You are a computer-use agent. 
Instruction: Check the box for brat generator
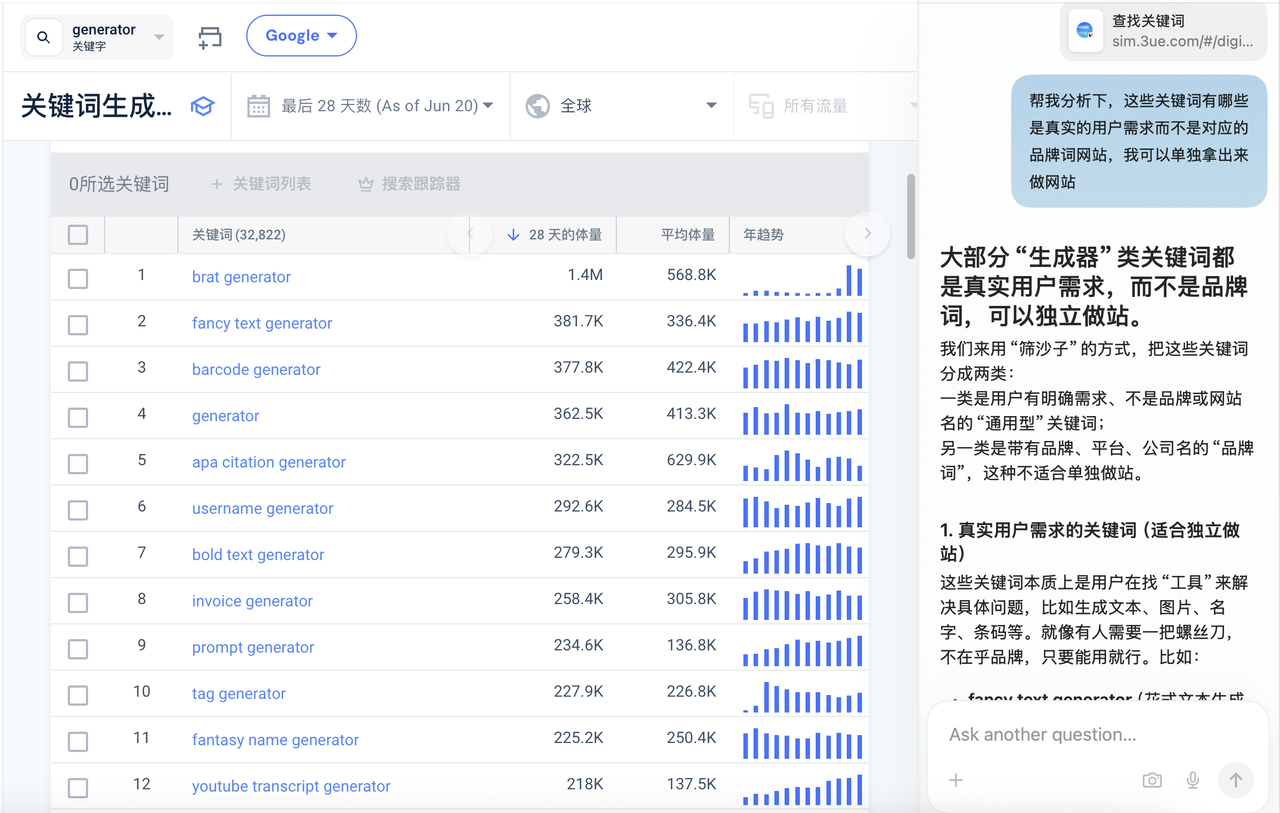(x=78, y=278)
